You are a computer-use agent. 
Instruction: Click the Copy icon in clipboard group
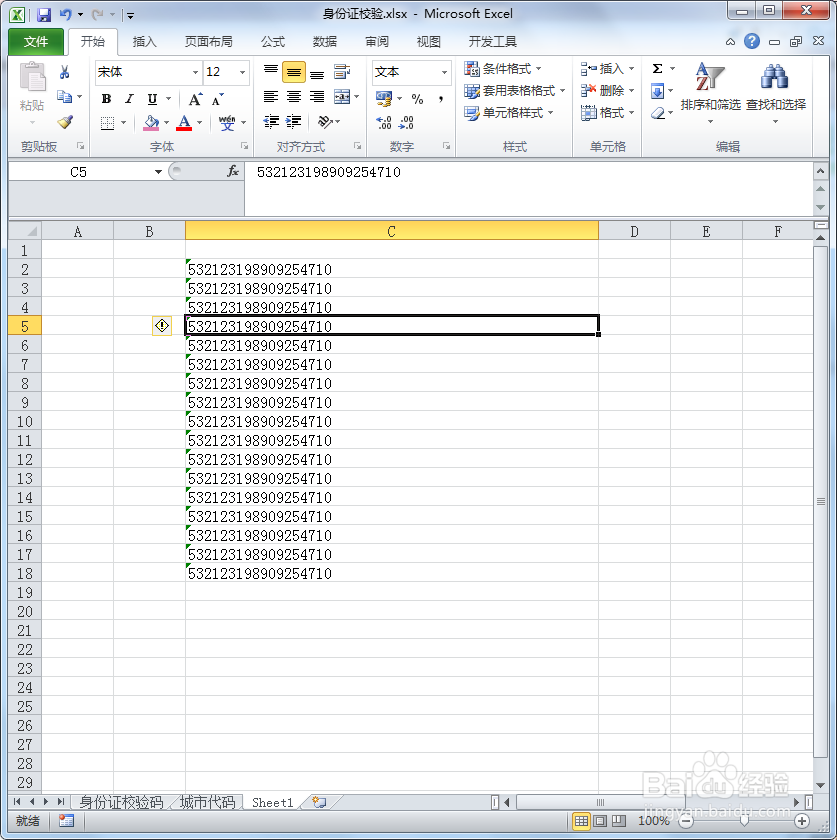coord(65,97)
